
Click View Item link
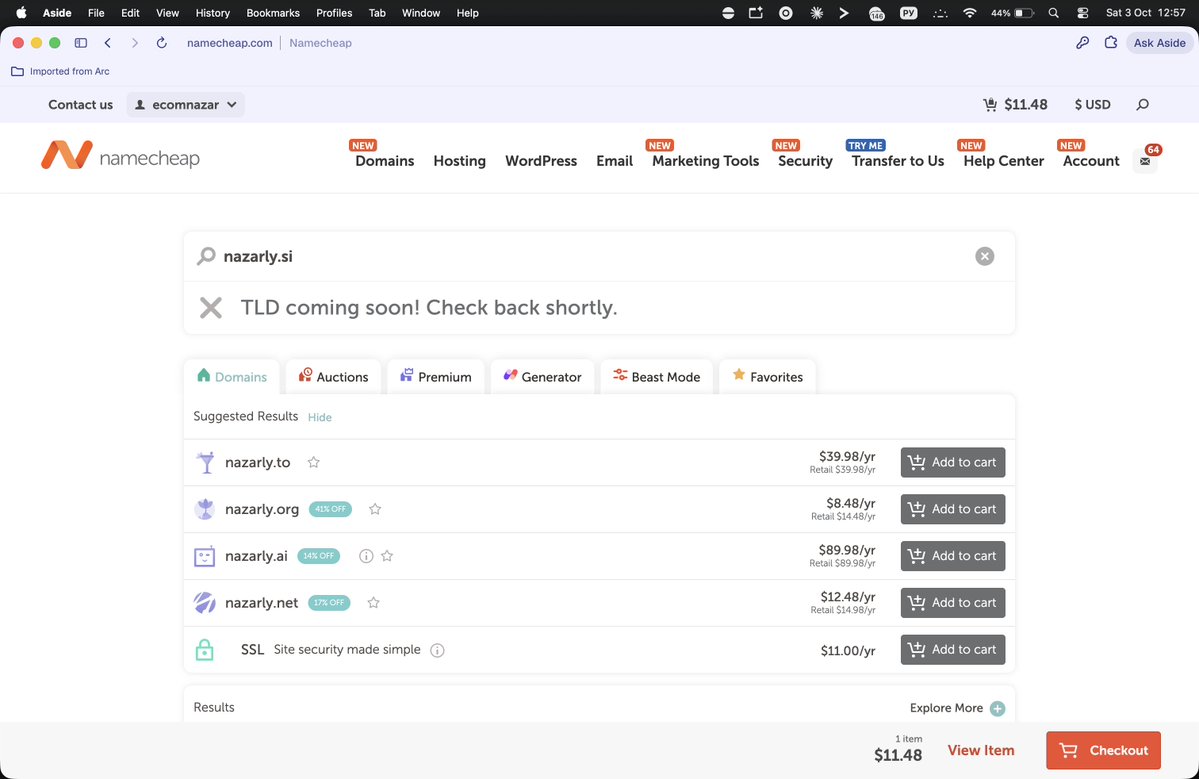tap(981, 751)
